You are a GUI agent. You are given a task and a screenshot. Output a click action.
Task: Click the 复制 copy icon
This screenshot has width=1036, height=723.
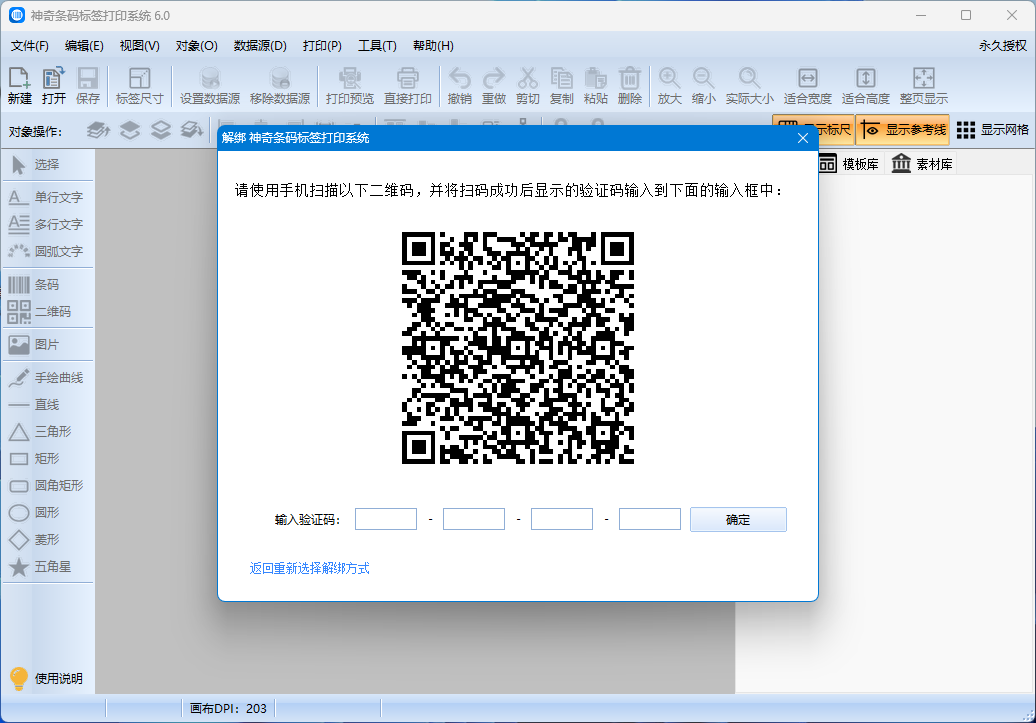562,86
